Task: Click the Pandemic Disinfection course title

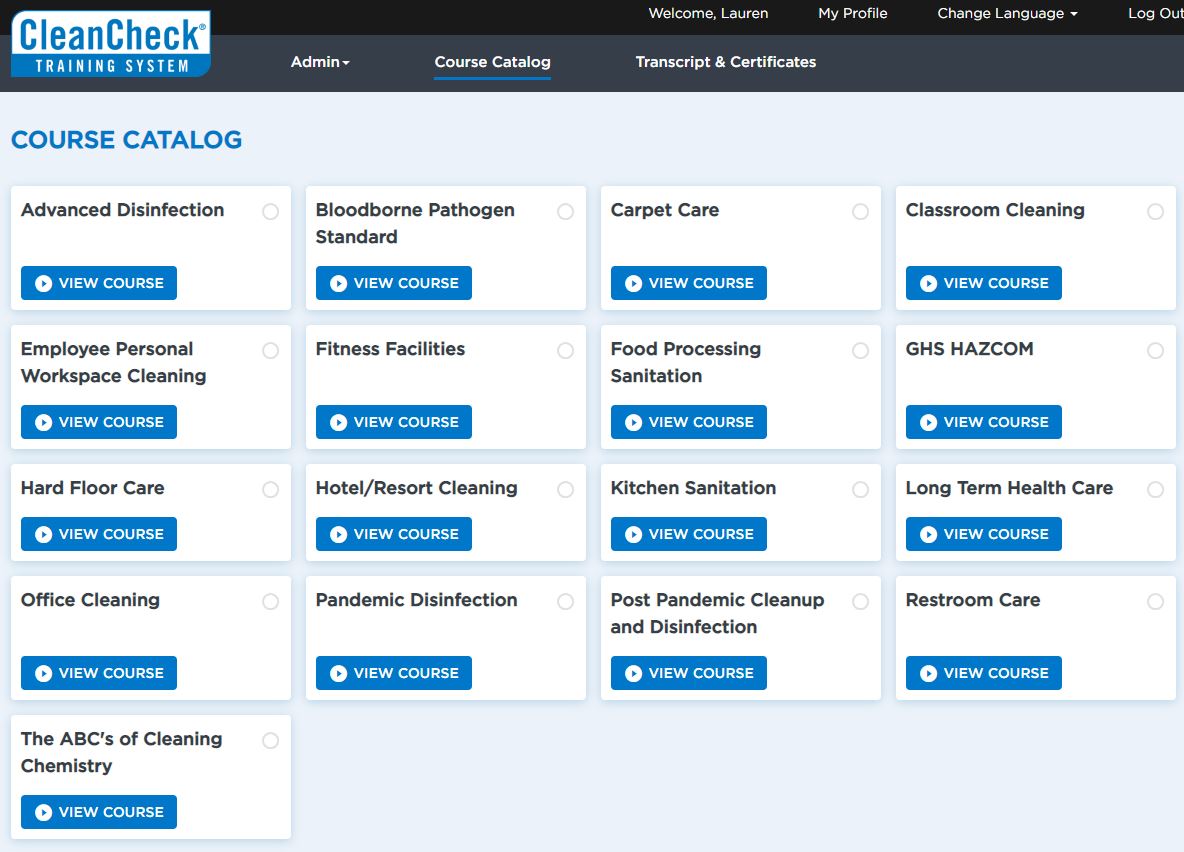Action: pyautogui.click(x=416, y=600)
